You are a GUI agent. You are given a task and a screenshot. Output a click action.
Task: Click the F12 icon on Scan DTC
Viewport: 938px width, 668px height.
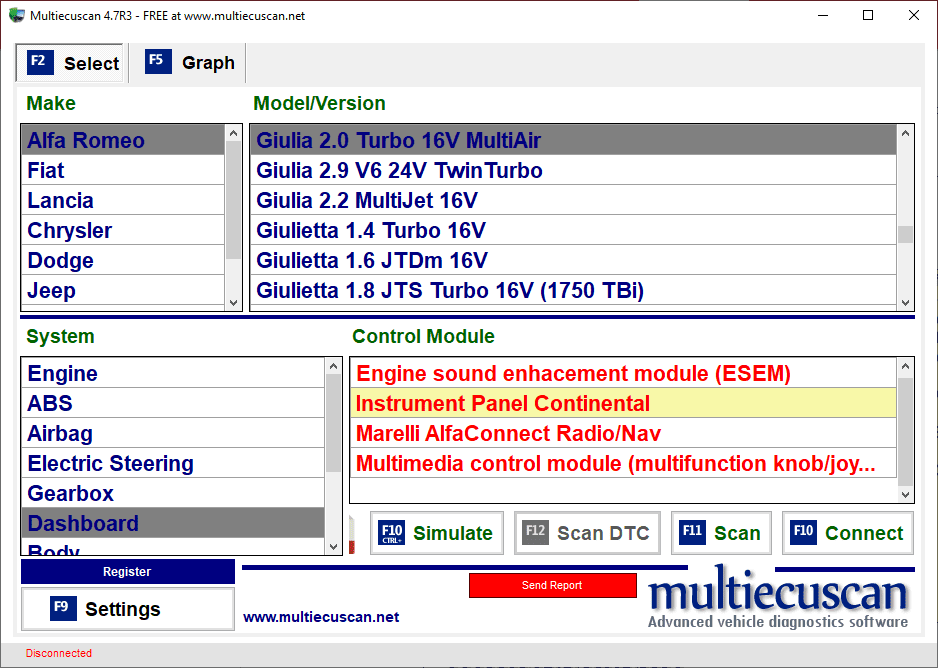pyautogui.click(x=535, y=531)
